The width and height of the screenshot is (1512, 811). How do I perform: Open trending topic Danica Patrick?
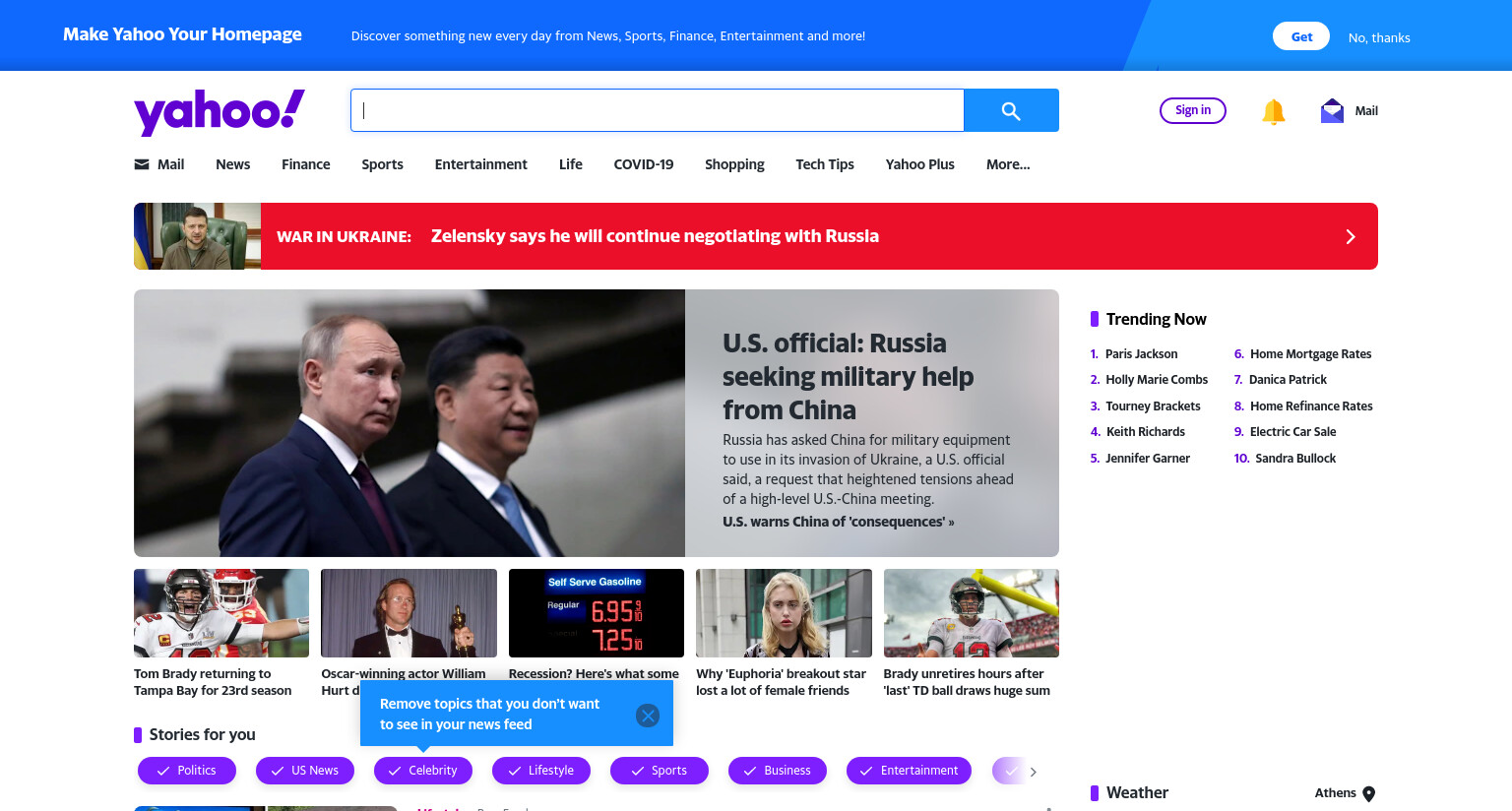[x=1288, y=380]
